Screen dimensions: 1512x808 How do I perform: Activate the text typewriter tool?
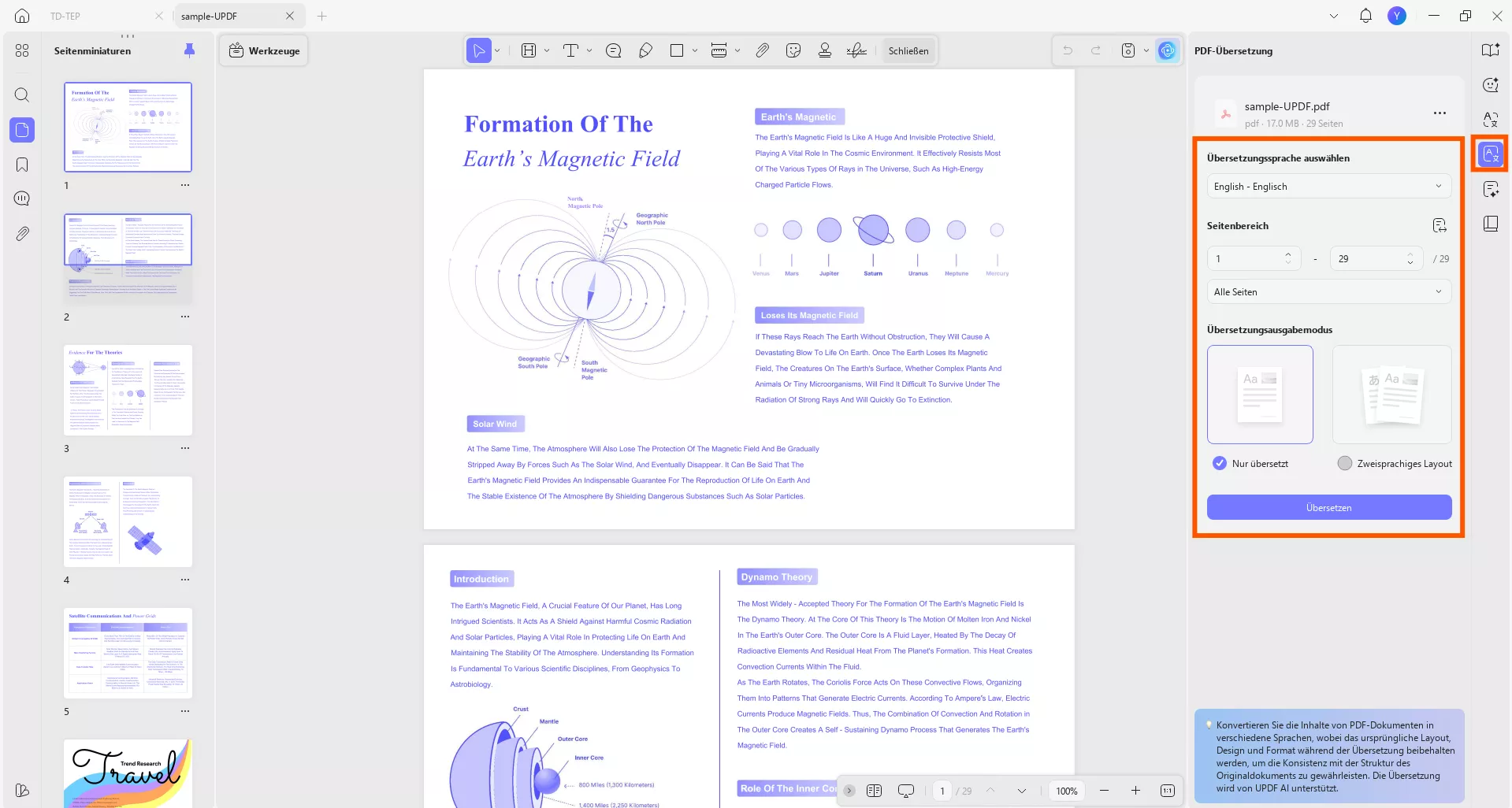pyautogui.click(x=571, y=50)
